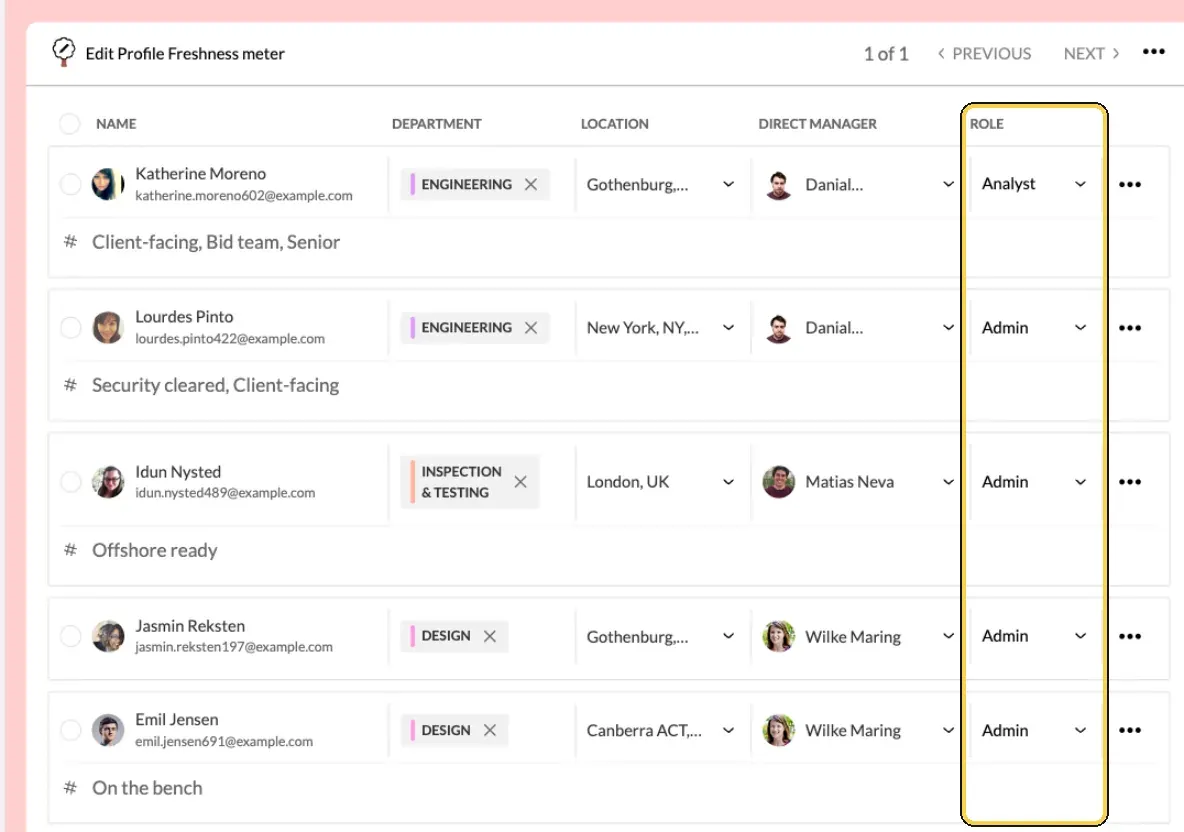Change Emil Jensen's Admin role dropdown
This screenshot has width=1184, height=832.
(x=1034, y=730)
